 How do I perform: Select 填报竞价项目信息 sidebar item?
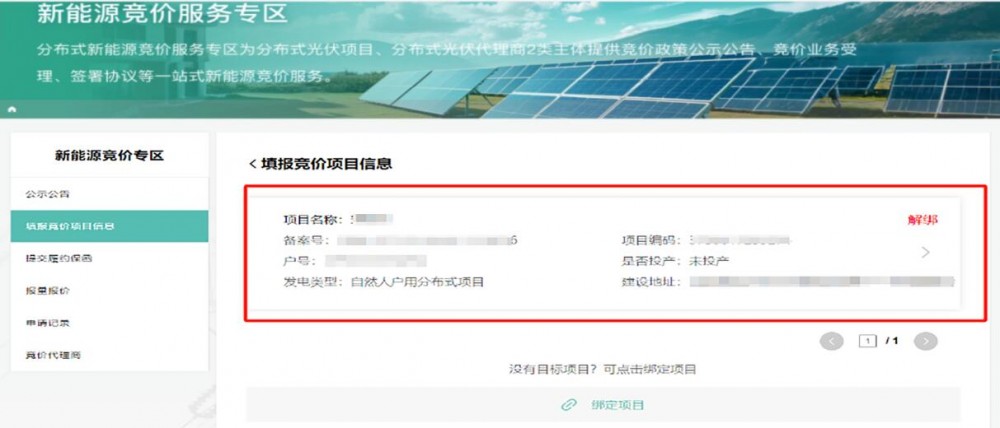pos(70,226)
